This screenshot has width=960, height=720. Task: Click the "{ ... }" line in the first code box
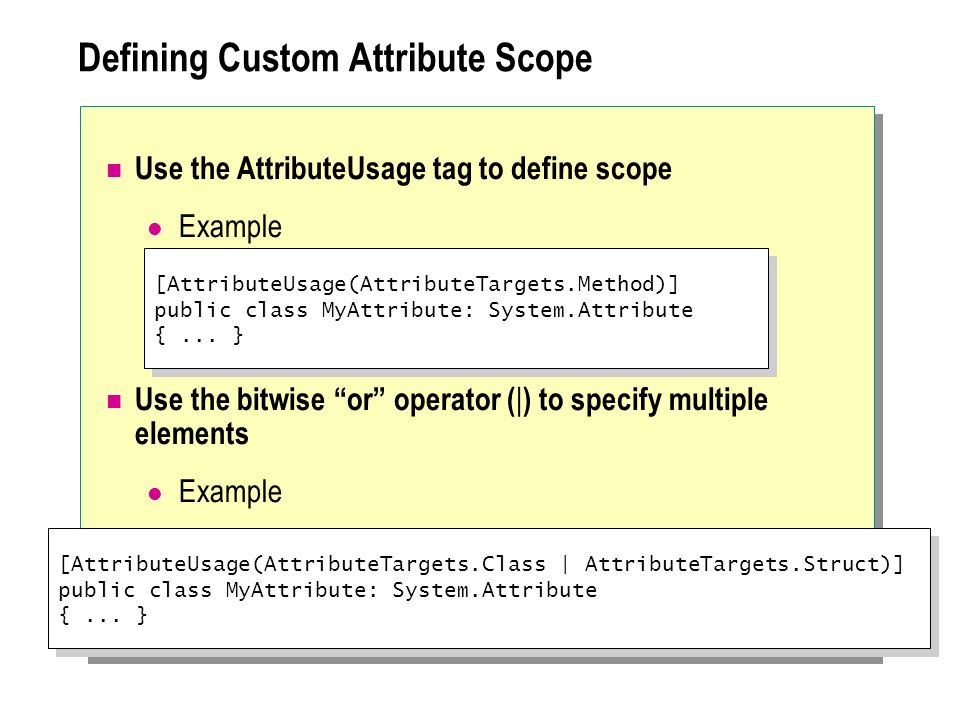pos(199,336)
